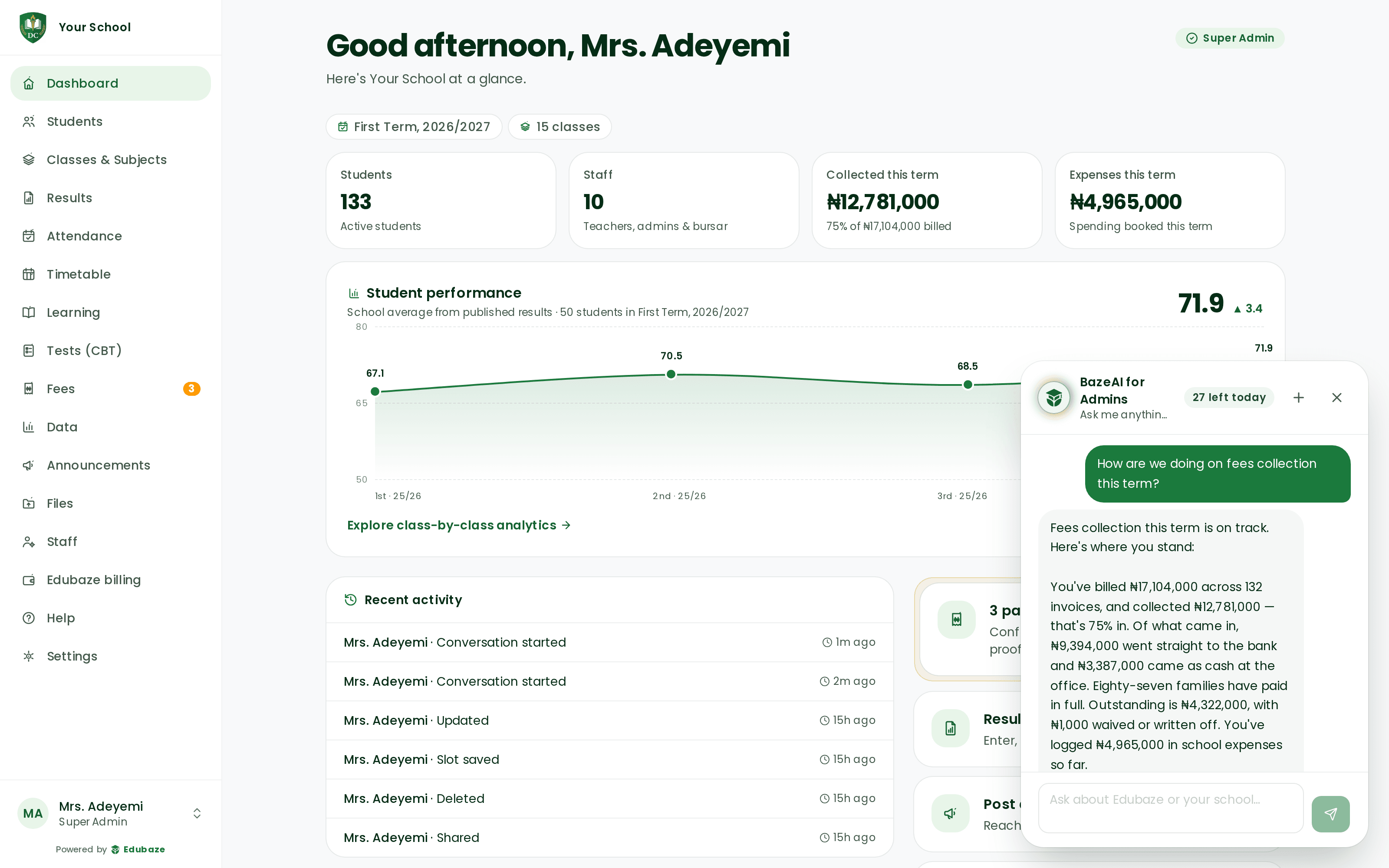Click the Recent activity history icon
The image size is (1389, 868).
350,600
